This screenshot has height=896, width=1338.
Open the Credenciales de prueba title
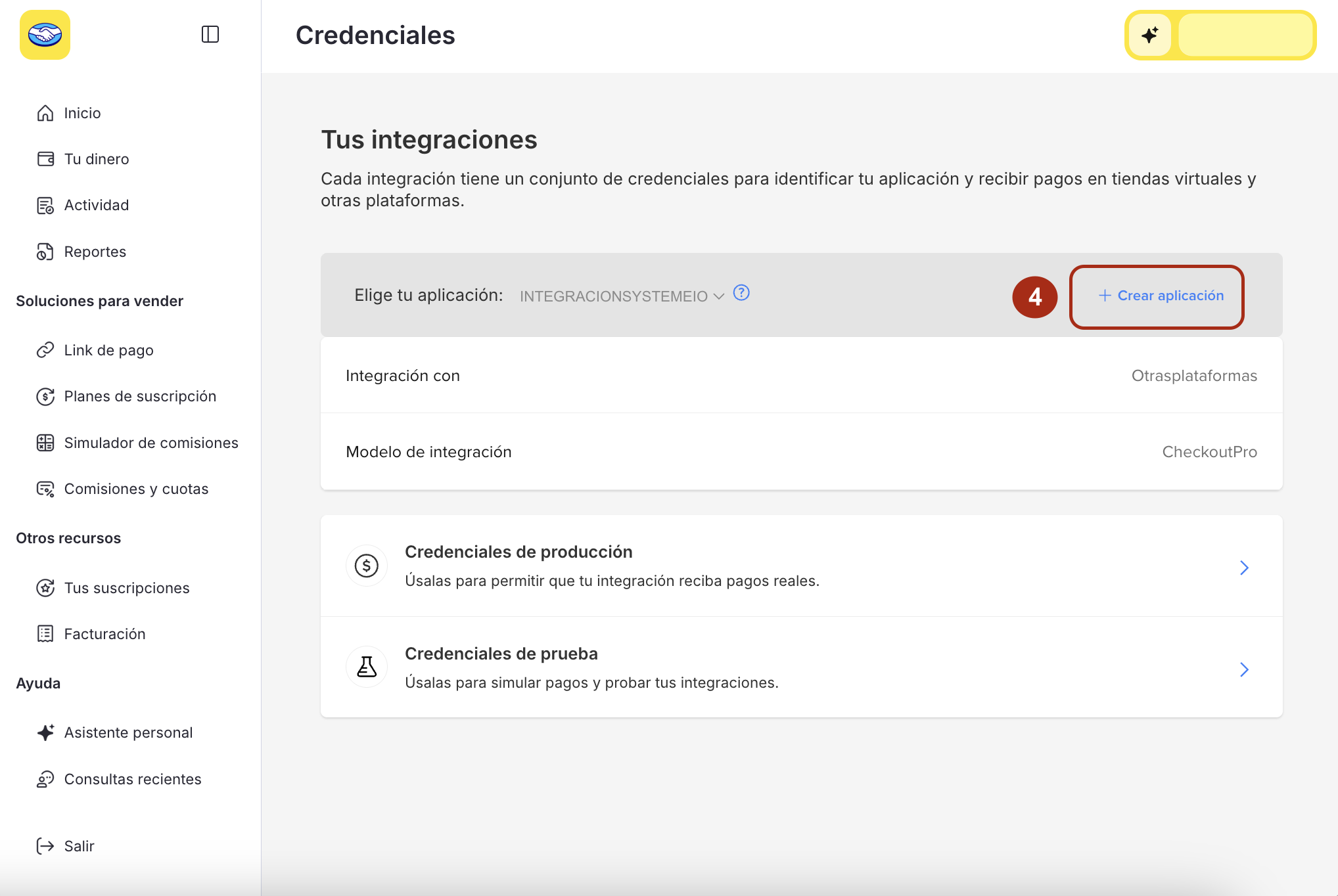(x=501, y=654)
